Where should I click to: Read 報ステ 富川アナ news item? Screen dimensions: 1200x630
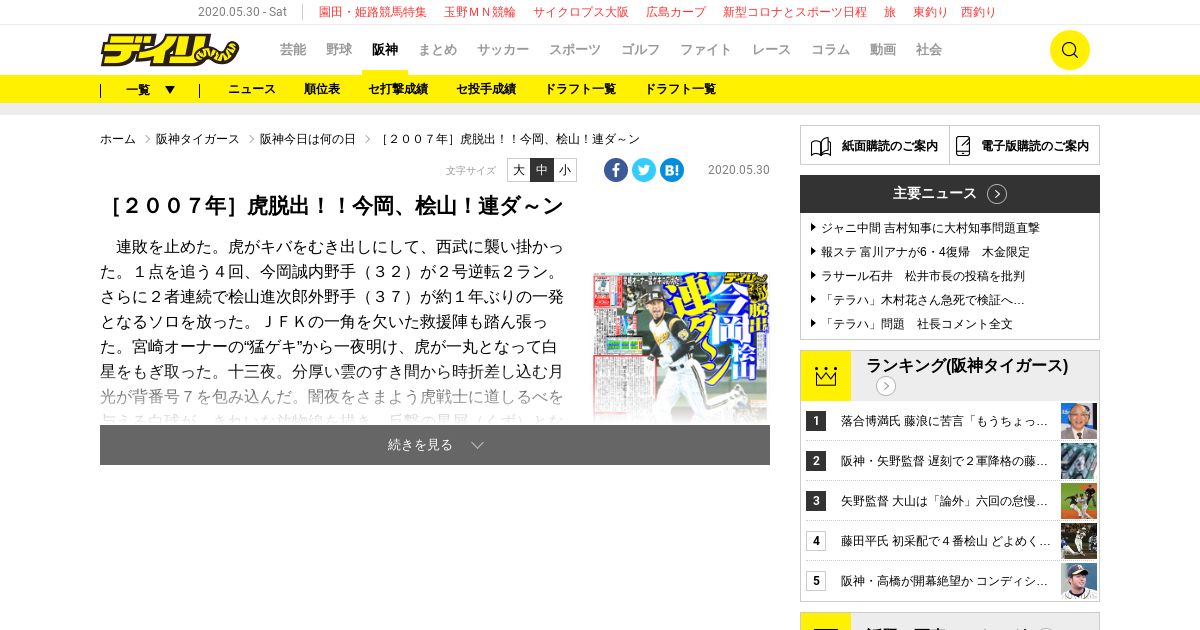(x=925, y=252)
